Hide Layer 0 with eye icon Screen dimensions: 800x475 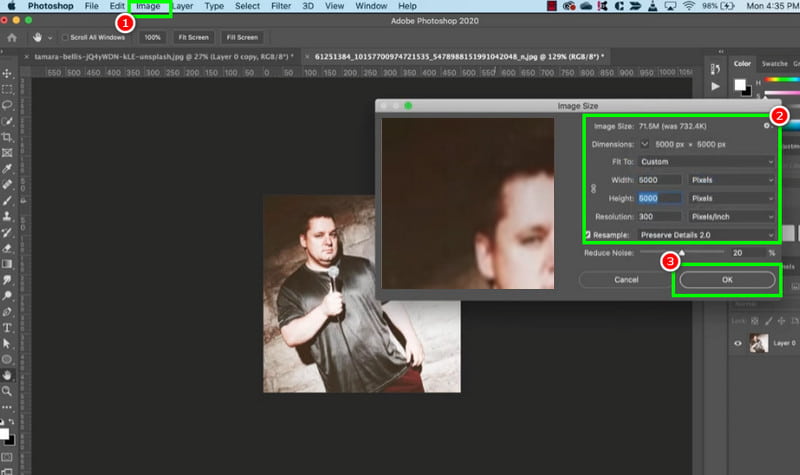click(738, 343)
